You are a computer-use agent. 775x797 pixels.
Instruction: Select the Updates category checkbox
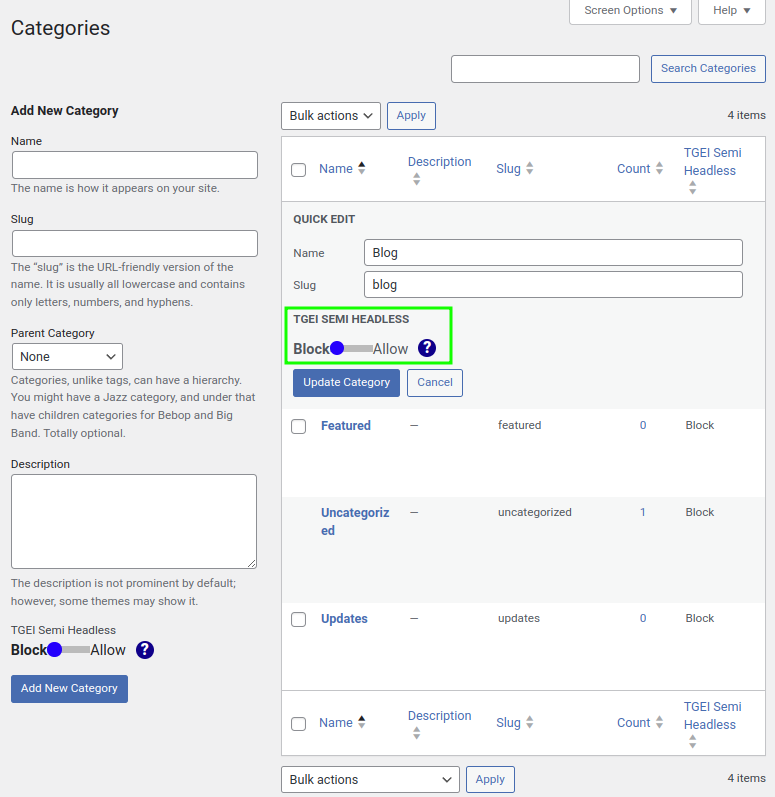[298, 619]
